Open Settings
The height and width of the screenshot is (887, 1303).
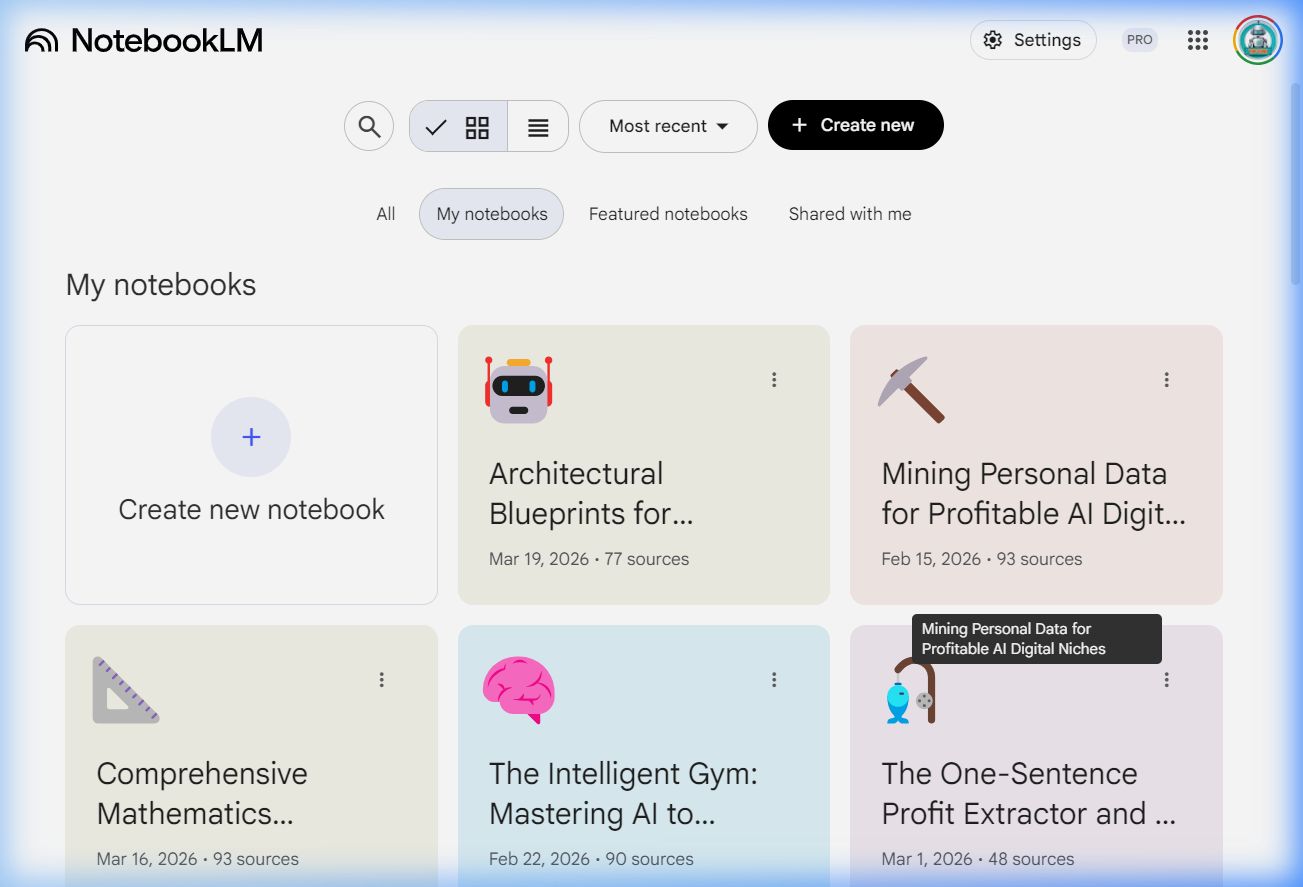1033,40
